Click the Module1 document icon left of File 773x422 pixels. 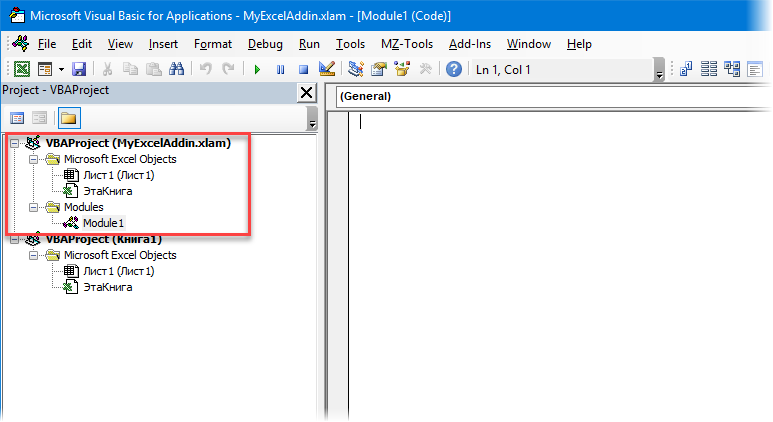pyautogui.click(x=21, y=43)
